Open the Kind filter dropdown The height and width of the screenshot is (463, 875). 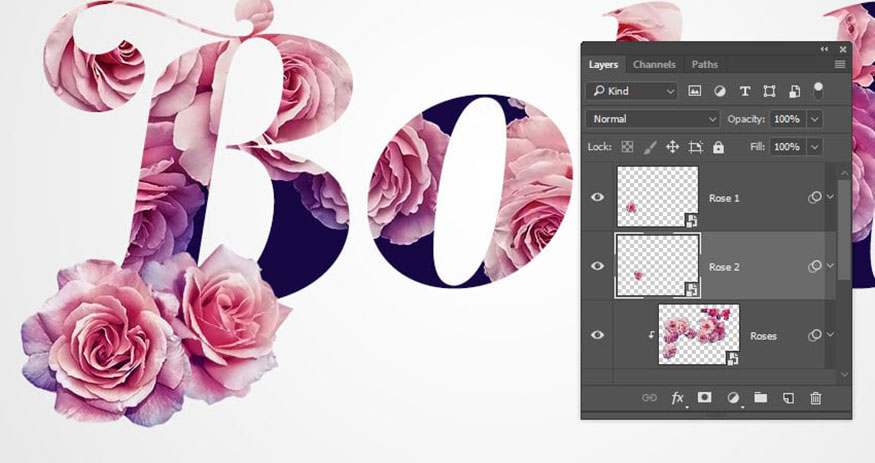tap(632, 91)
